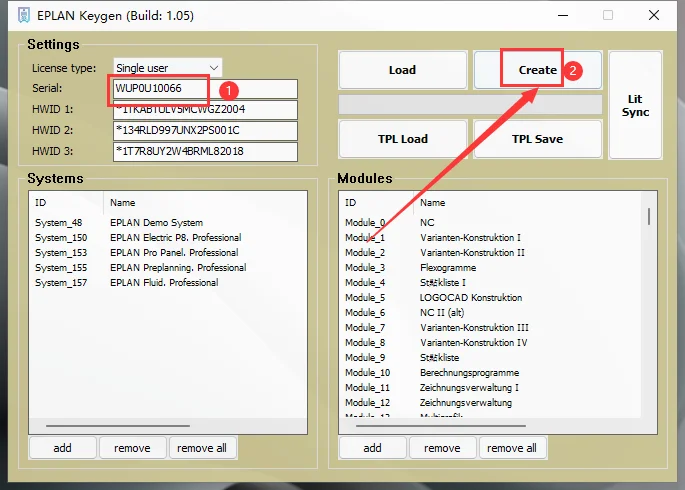This screenshot has height=490, width=685.
Task: Click the TPL Load button
Action: click(402, 139)
